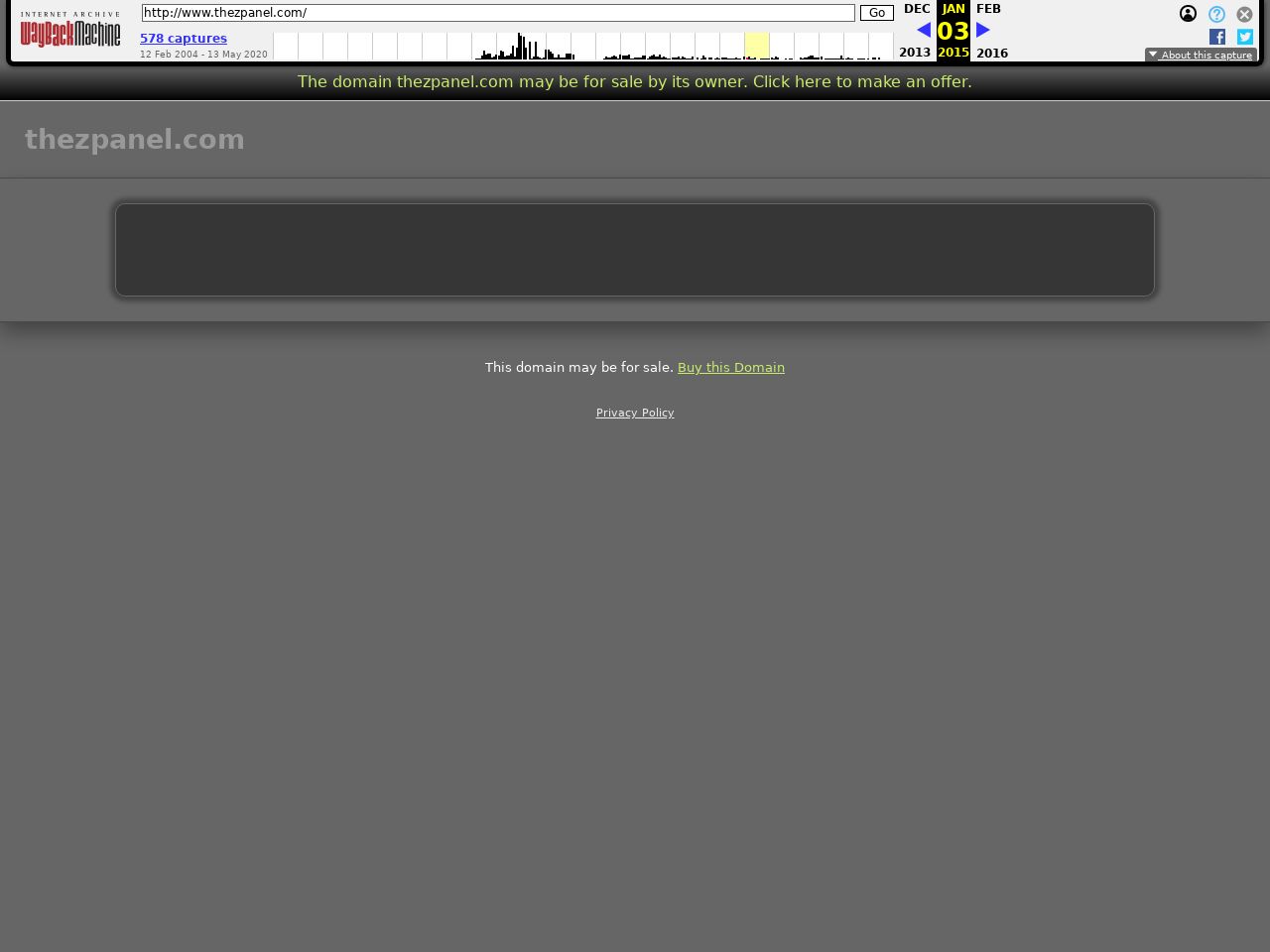Focus the Wayback URL input field
This screenshot has height=952, width=1270.
pyautogui.click(x=497, y=13)
